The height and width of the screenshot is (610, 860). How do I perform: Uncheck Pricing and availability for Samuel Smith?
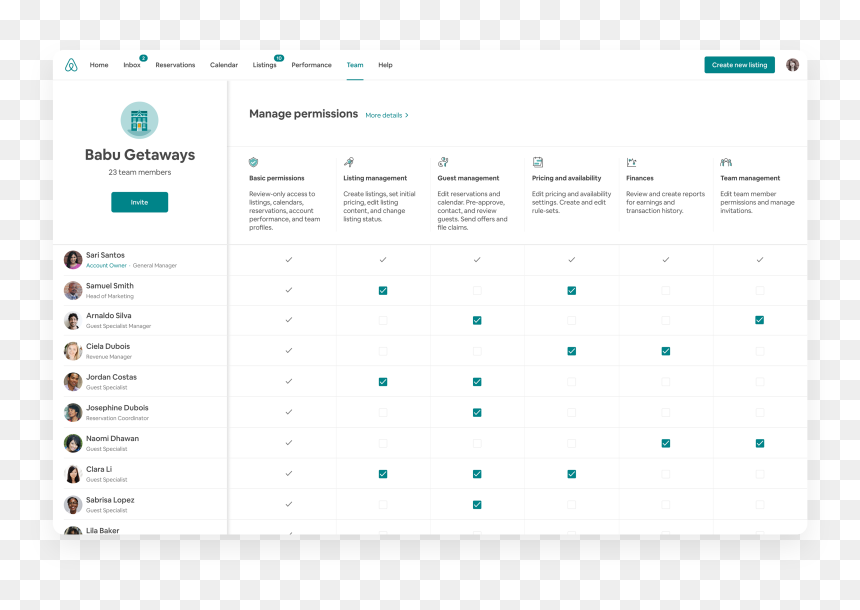[572, 291]
